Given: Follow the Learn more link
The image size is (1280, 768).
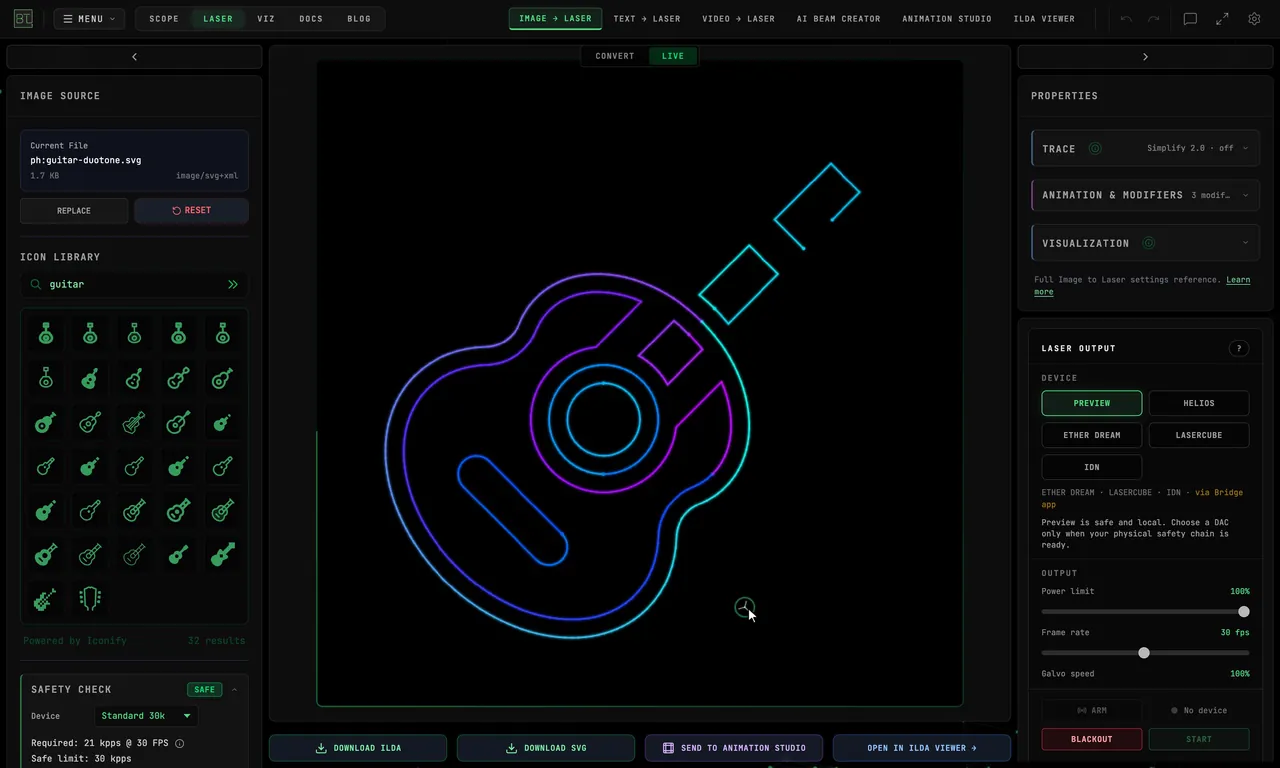Looking at the screenshot, I should [x=1142, y=286].
